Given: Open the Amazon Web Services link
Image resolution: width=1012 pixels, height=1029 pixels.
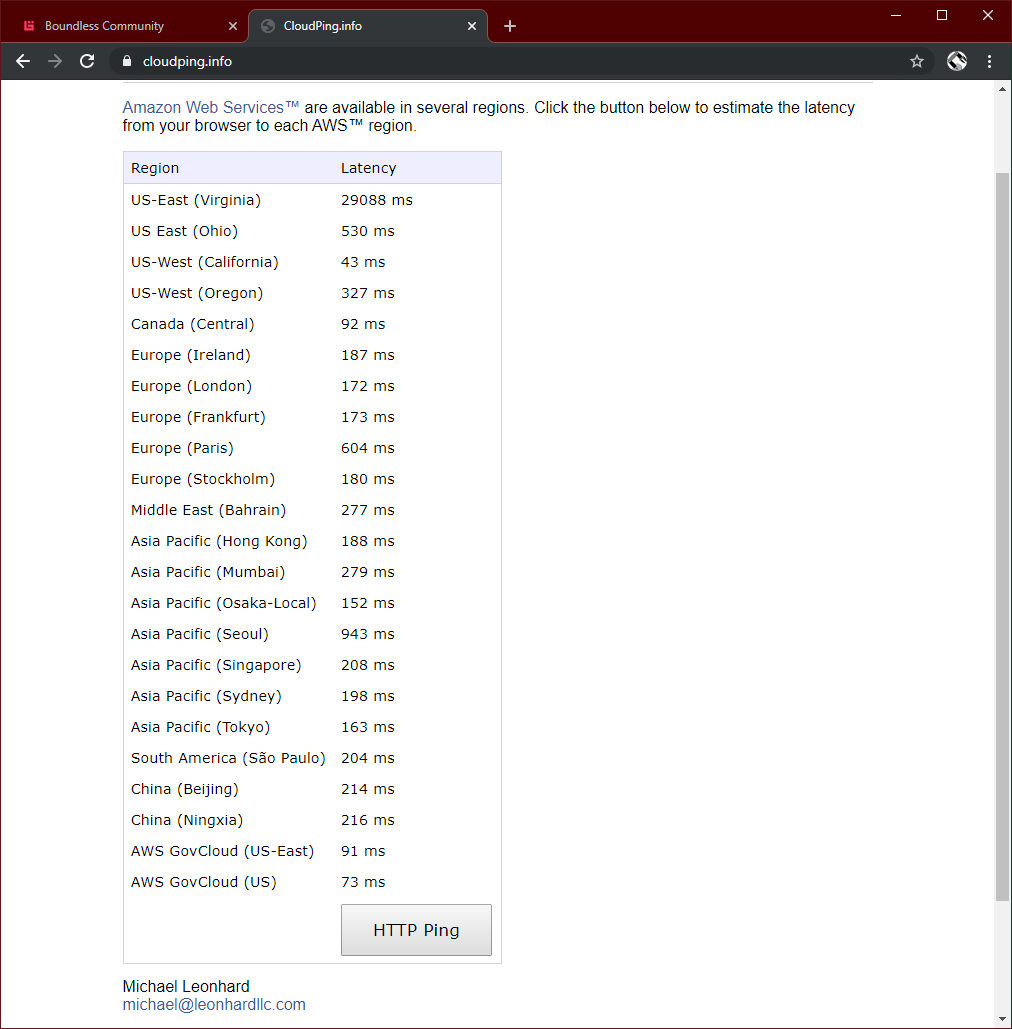Looking at the screenshot, I should point(211,107).
